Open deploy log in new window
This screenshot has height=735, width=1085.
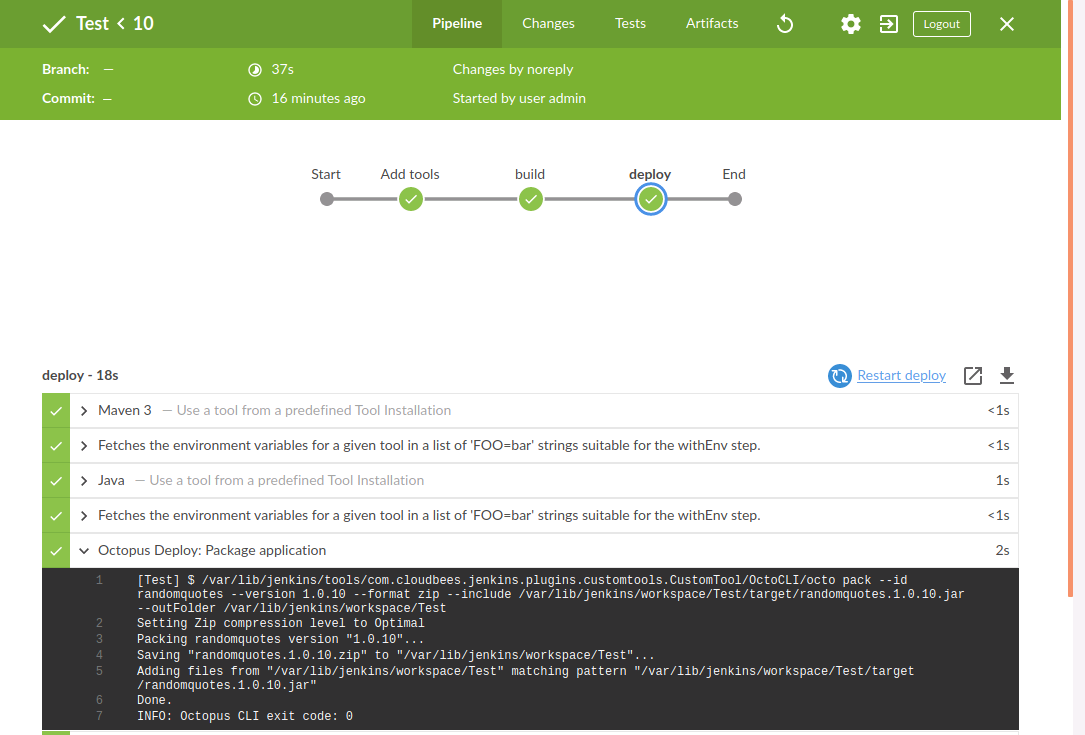tap(972, 375)
